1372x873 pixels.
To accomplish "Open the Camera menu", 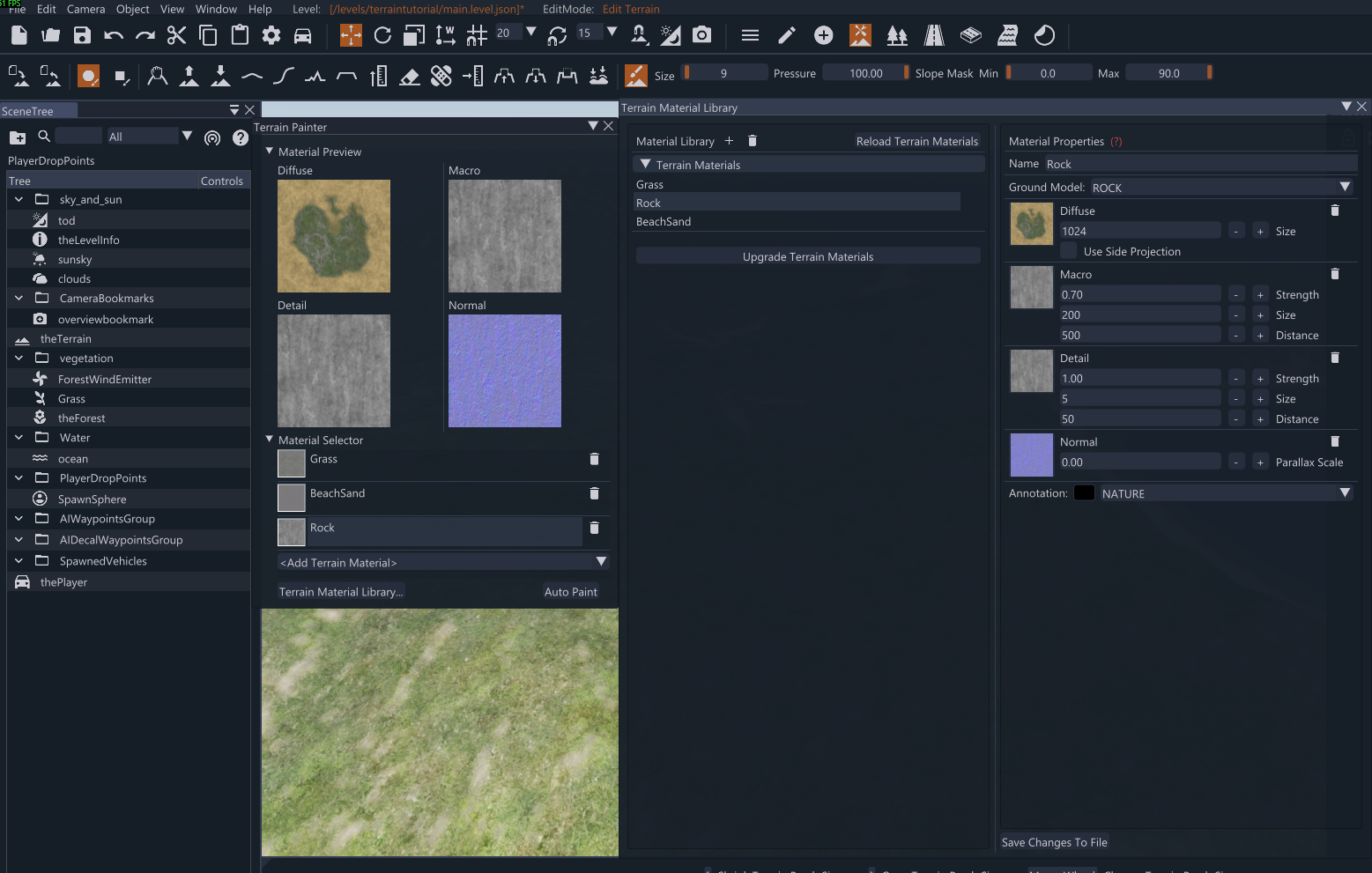I will 86,9.
